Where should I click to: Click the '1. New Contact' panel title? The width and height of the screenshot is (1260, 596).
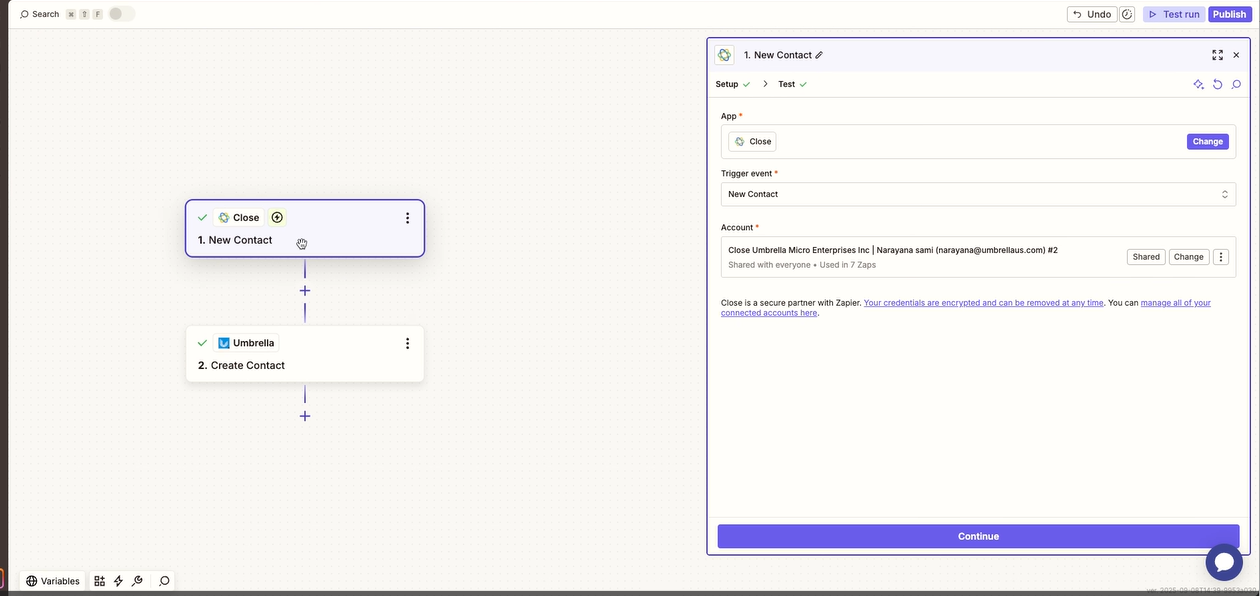pyautogui.click(x=777, y=55)
